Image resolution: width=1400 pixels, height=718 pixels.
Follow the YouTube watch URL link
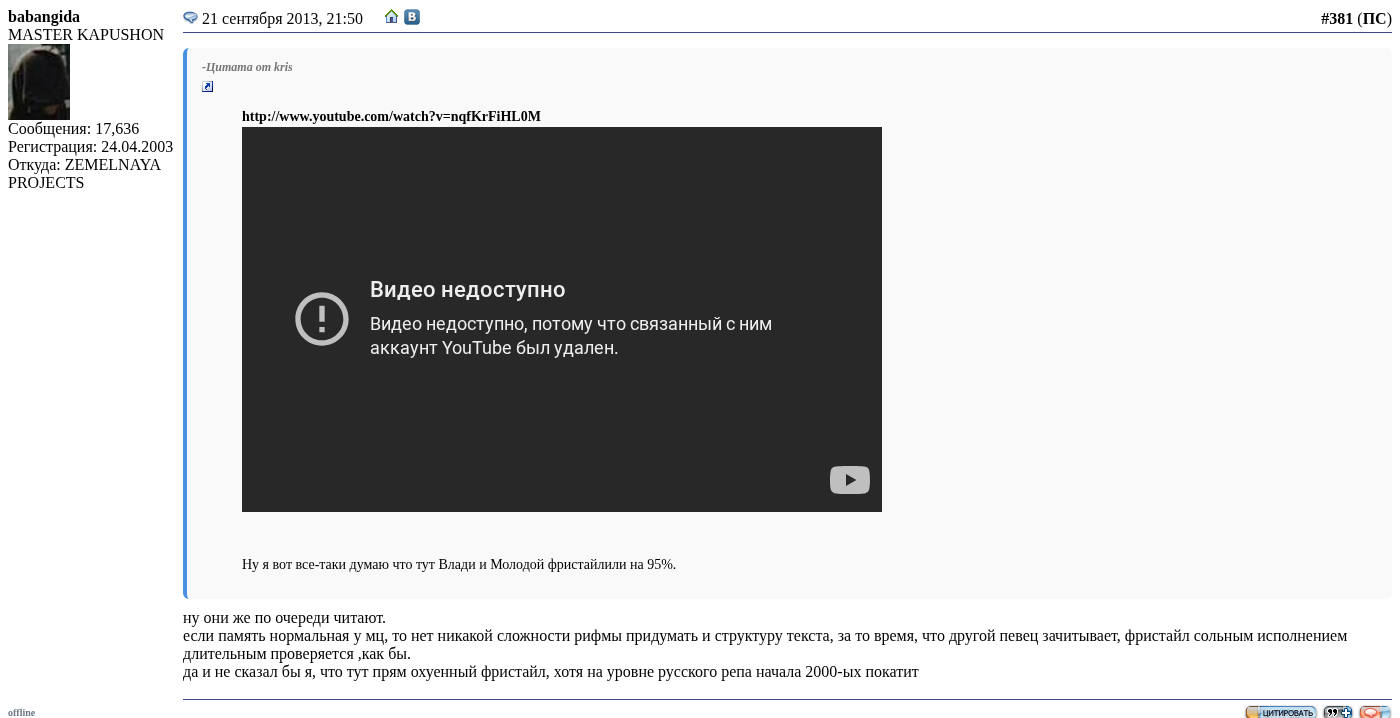[391, 117]
